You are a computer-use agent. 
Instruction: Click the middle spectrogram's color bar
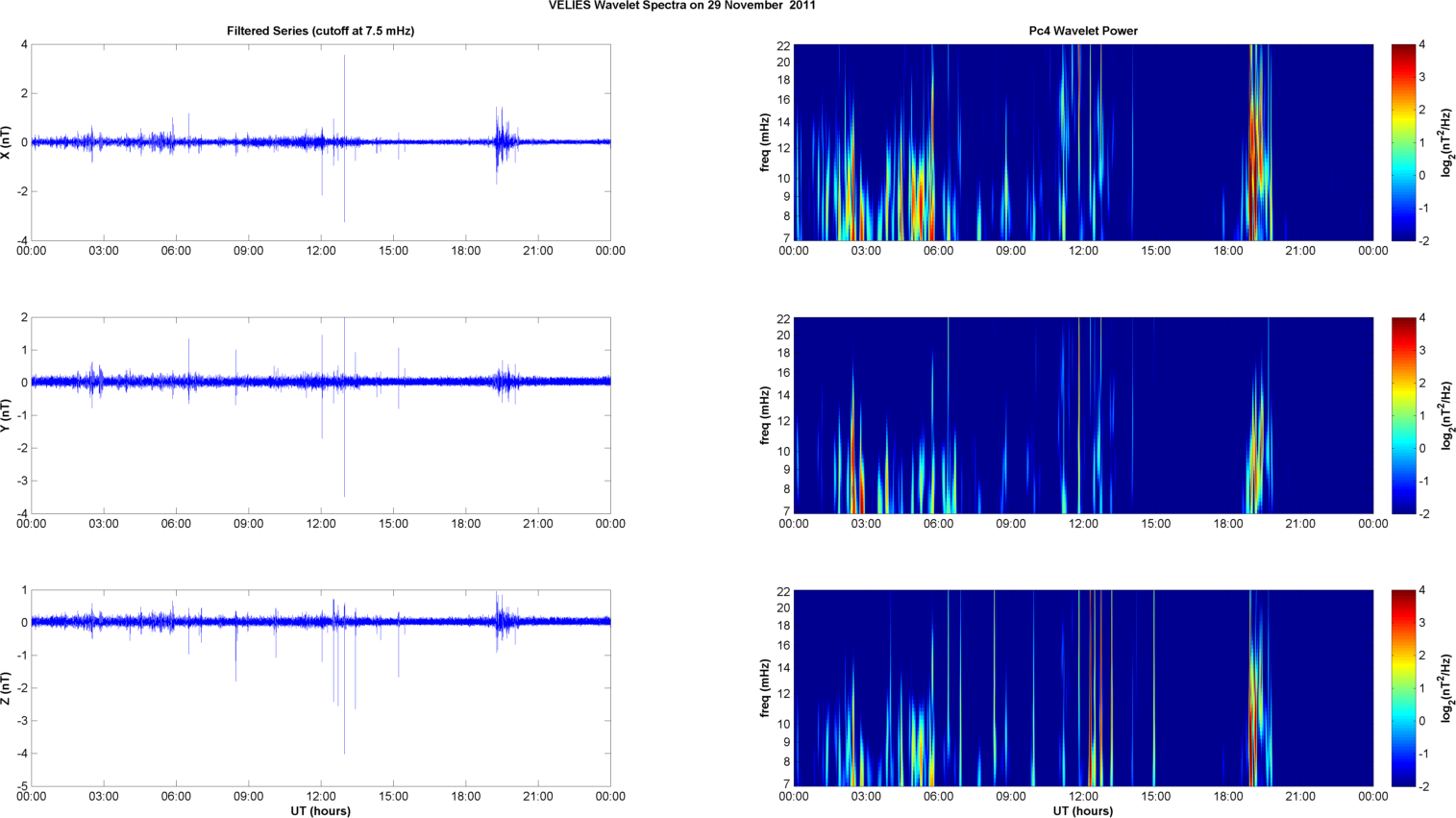1403,415
